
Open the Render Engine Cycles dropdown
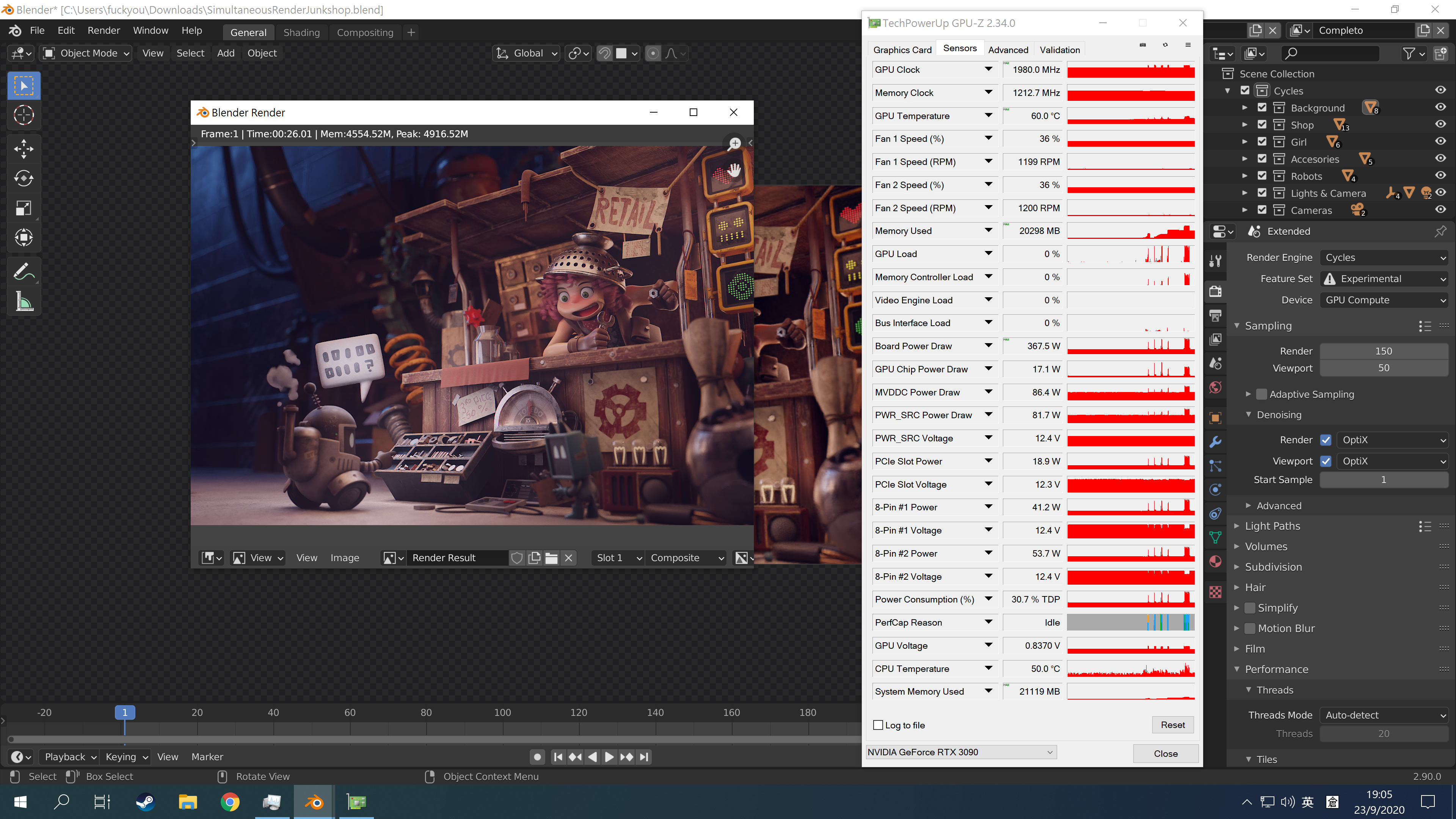pyautogui.click(x=1384, y=258)
